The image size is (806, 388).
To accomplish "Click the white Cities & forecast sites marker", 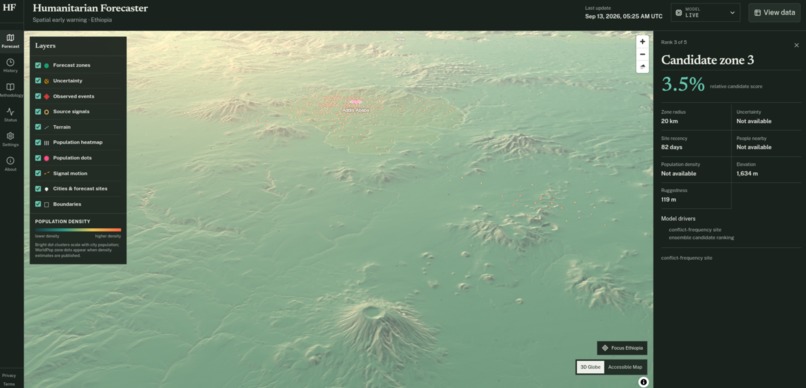I will [x=46, y=189].
